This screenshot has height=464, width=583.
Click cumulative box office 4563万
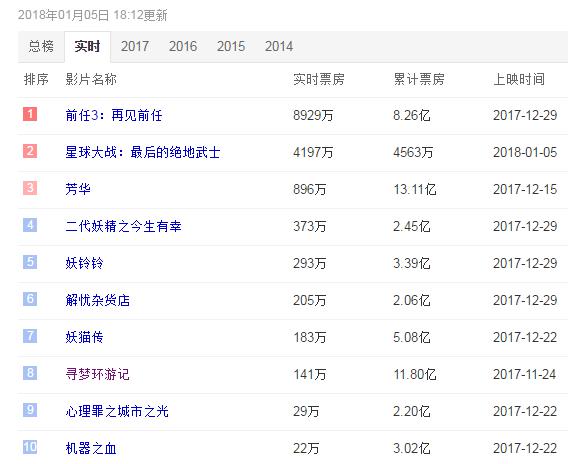[413, 152]
